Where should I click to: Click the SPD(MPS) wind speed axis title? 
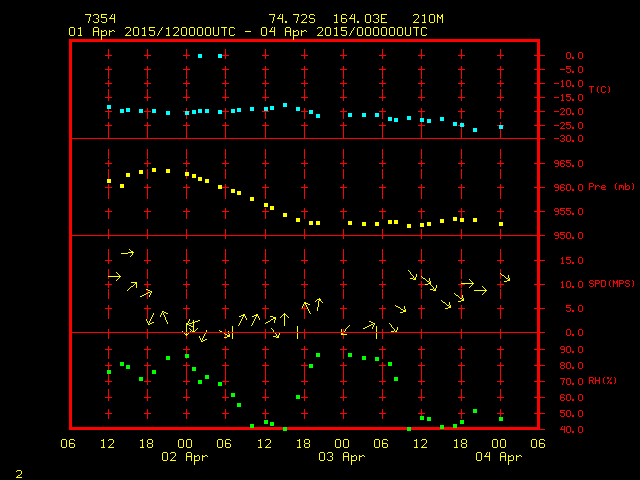[x=611, y=283]
